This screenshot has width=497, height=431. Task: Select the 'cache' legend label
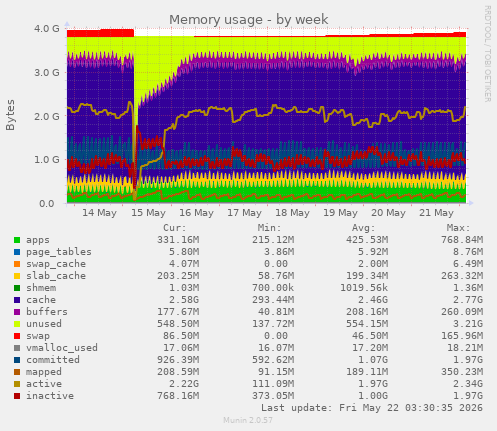(x=41, y=300)
